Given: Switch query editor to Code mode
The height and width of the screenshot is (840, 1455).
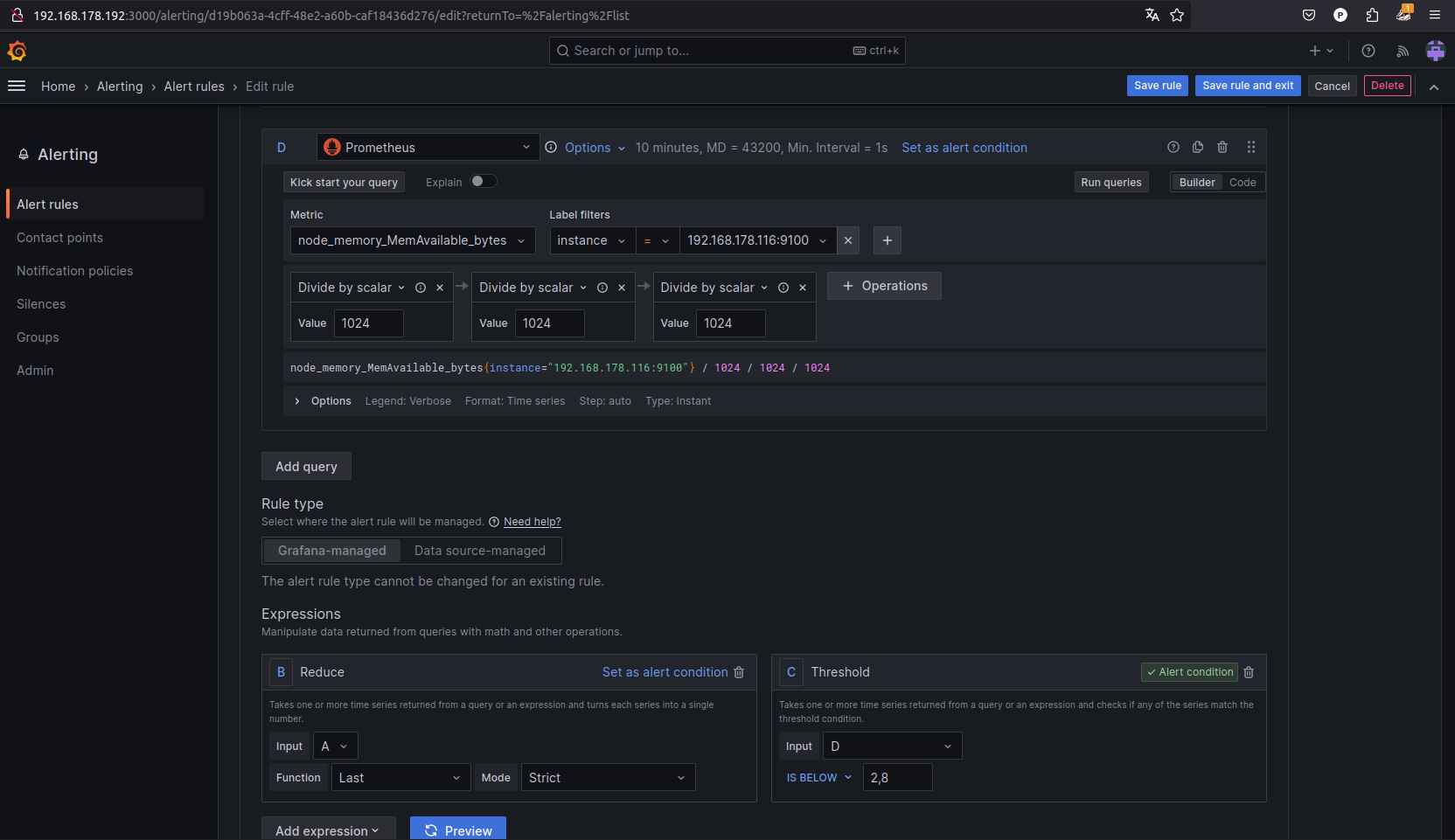Looking at the screenshot, I should 1242,183.
